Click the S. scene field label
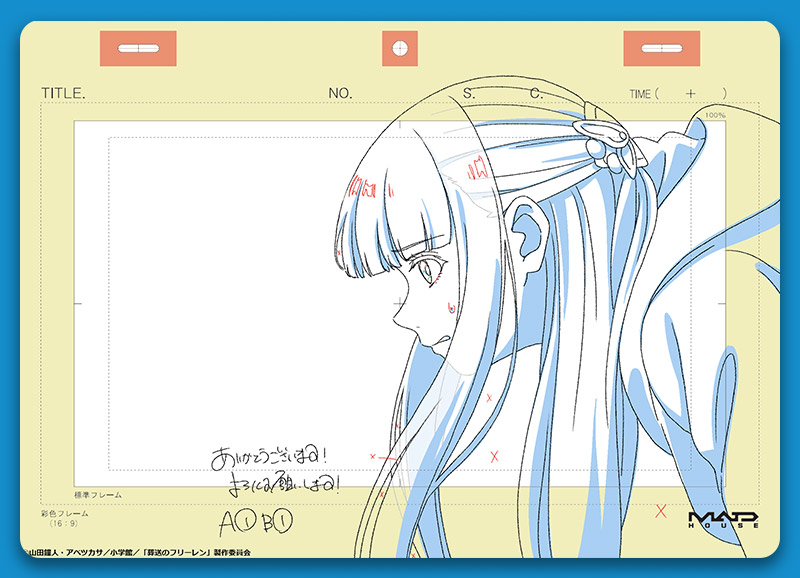The height and width of the screenshot is (578, 800). pos(468,93)
